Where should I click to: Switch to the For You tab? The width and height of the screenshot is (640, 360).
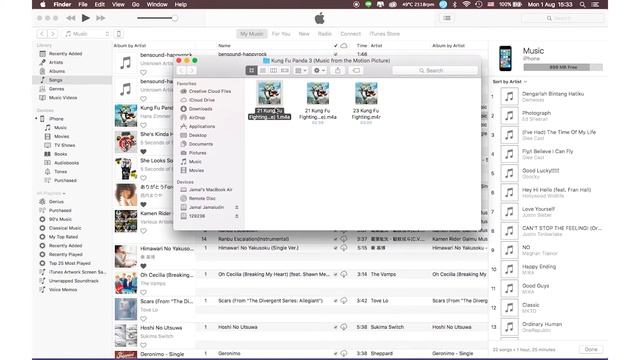click(x=281, y=34)
